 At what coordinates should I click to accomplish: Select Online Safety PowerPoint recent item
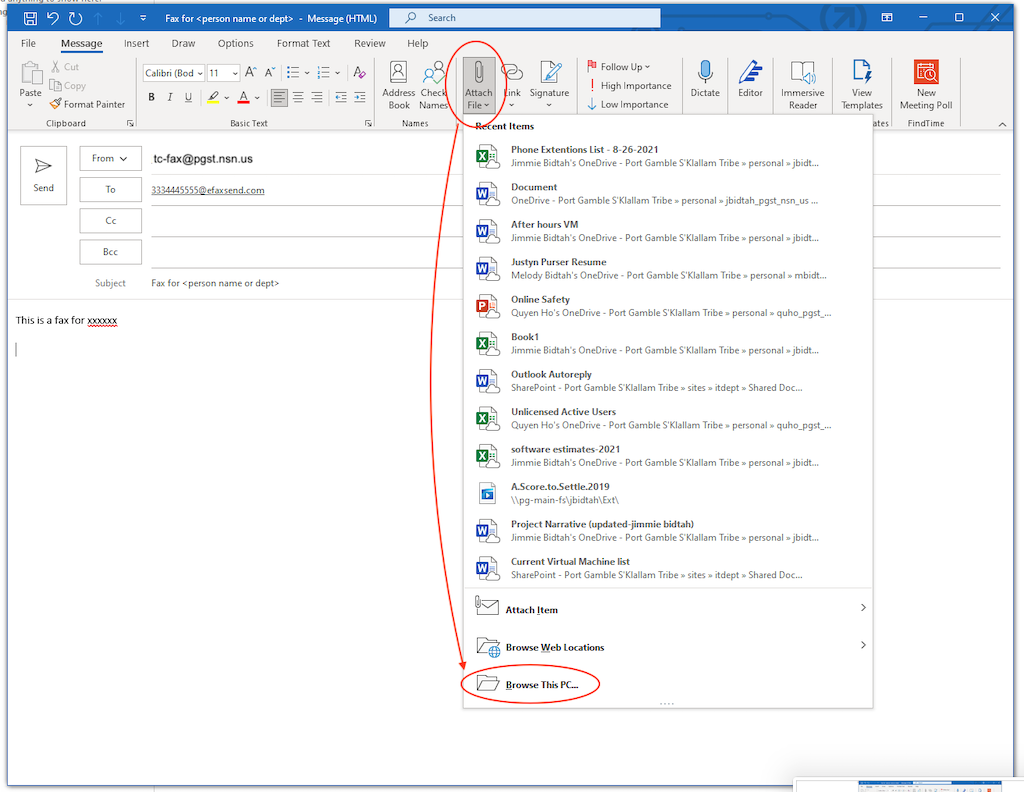point(667,306)
